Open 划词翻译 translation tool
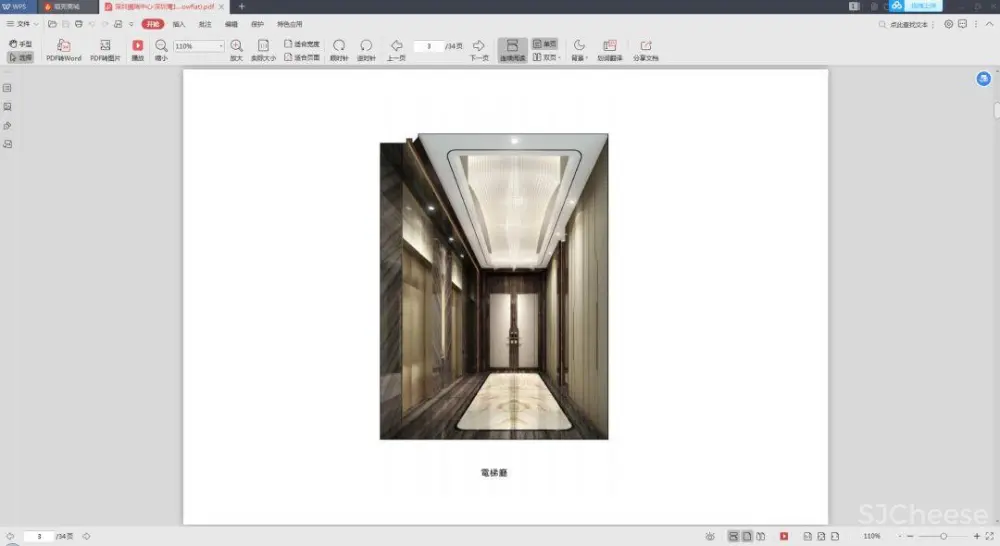The image size is (1000, 546). pos(610,46)
